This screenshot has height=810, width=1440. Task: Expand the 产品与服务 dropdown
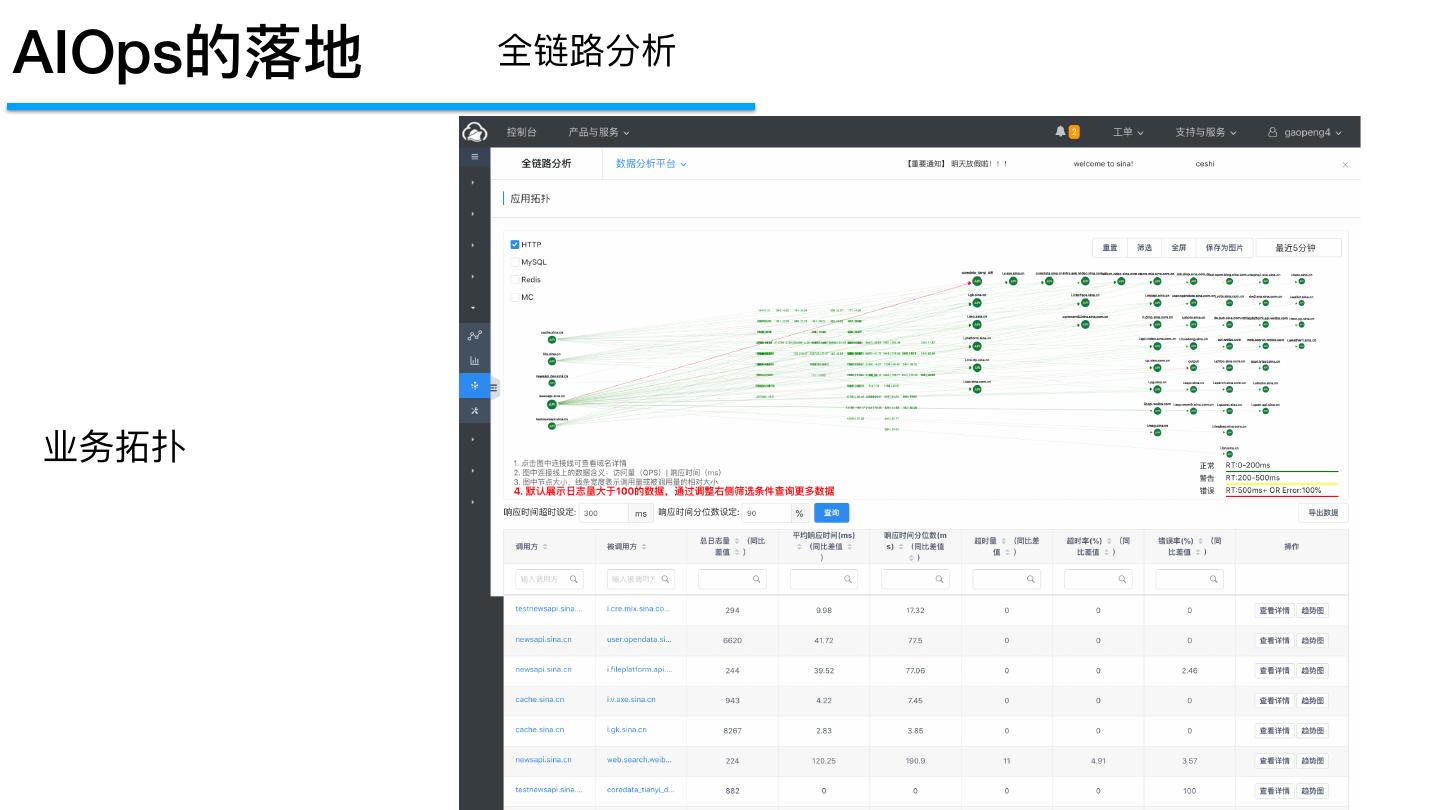pyautogui.click(x=599, y=132)
